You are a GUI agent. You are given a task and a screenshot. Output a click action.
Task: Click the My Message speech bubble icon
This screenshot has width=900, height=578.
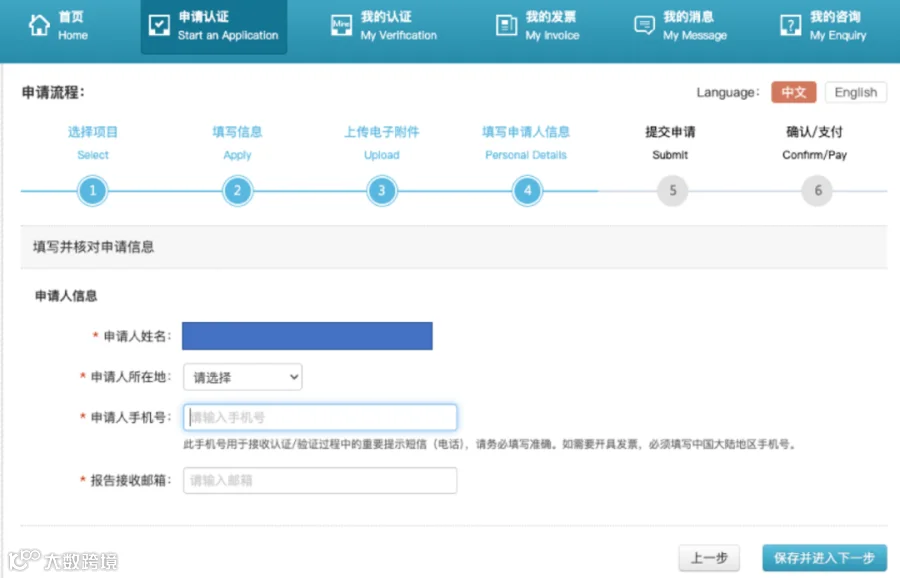pos(644,26)
